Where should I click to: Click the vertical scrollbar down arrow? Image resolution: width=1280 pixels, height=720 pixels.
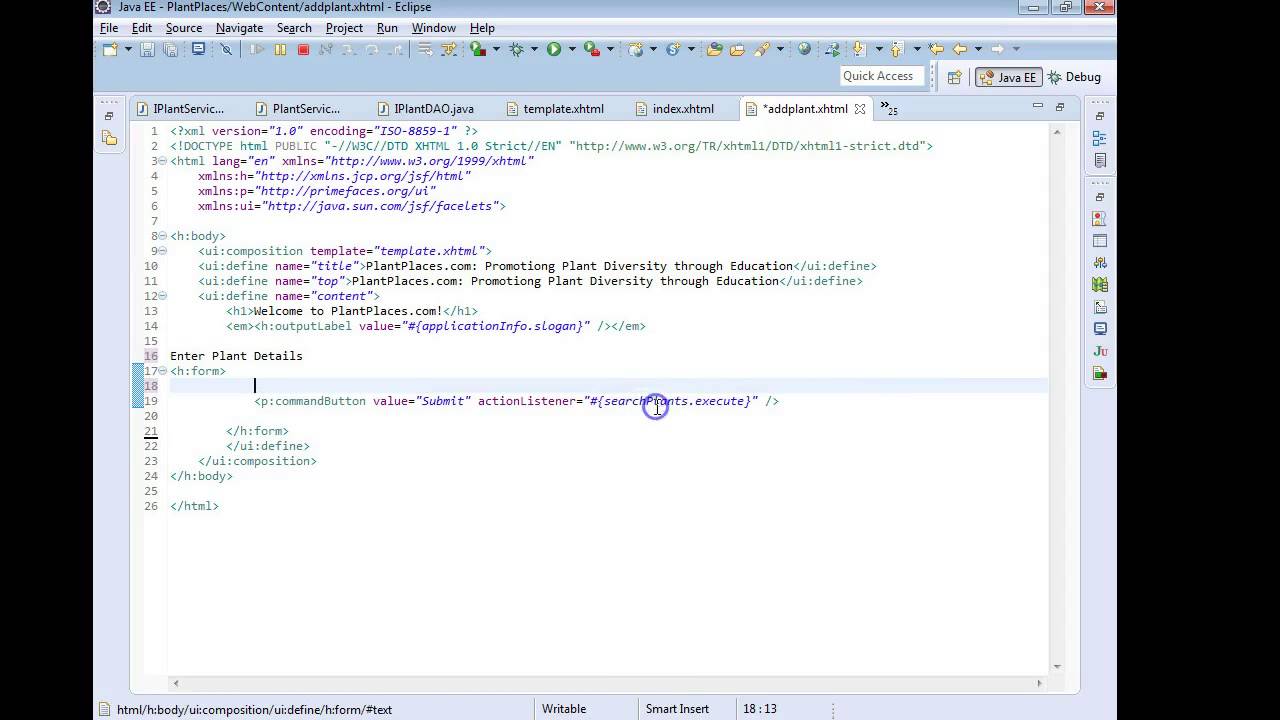coord(1056,666)
